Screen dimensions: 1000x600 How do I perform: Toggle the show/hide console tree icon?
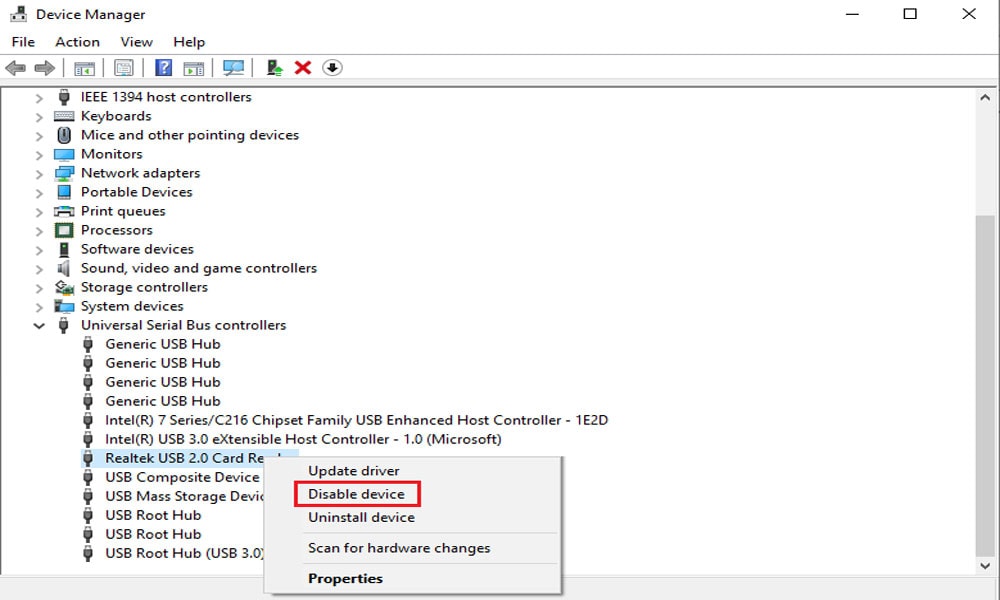click(x=84, y=68)
